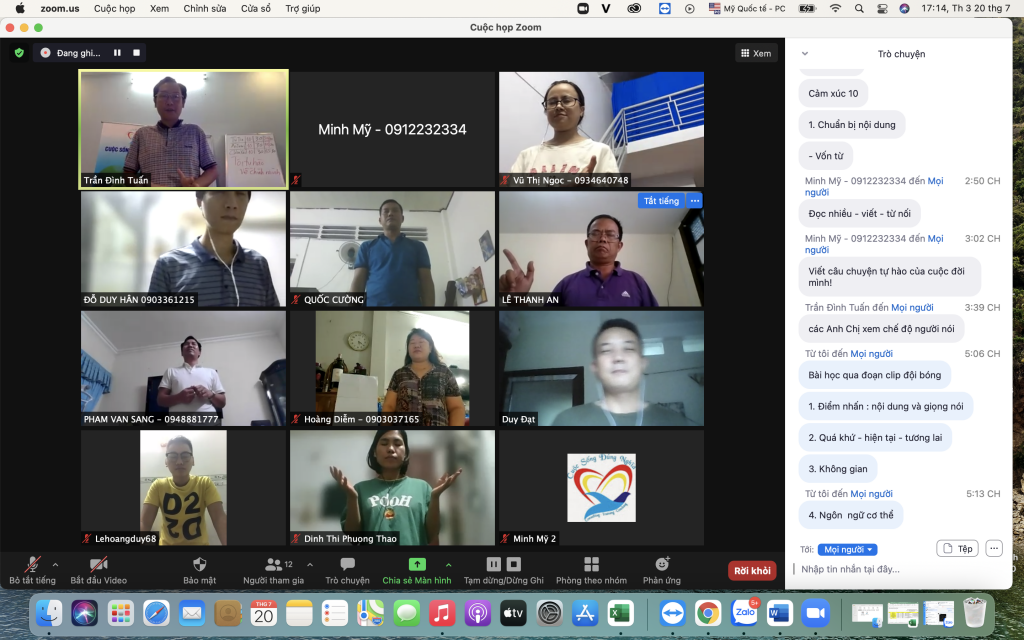Pause recording in top Đang ghi indicator
Screen dimensions: 1024x640
click(118, 53)
